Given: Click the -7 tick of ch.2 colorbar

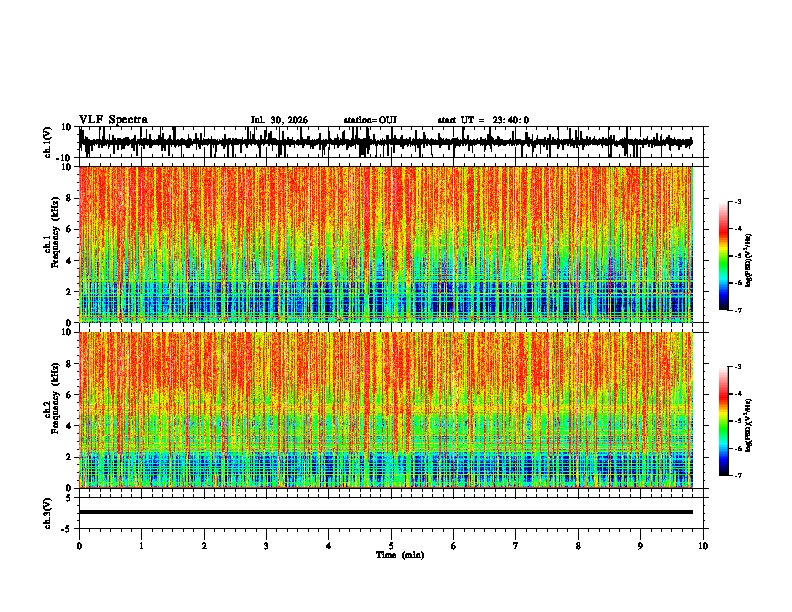Looking at the screenshot, I should (x=738, y=476).
